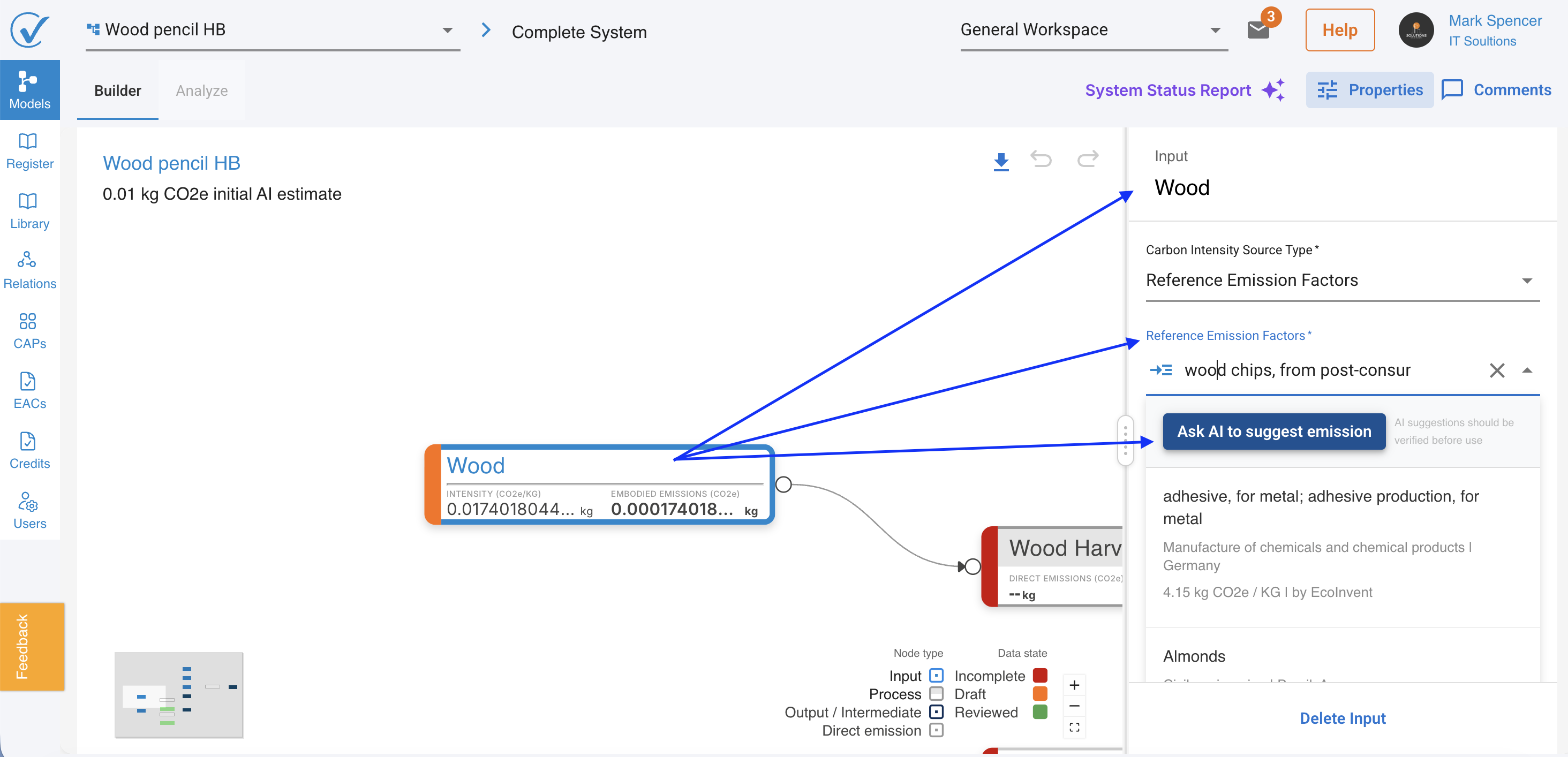Toggle the Direct emission legend box

click(937, 730)
